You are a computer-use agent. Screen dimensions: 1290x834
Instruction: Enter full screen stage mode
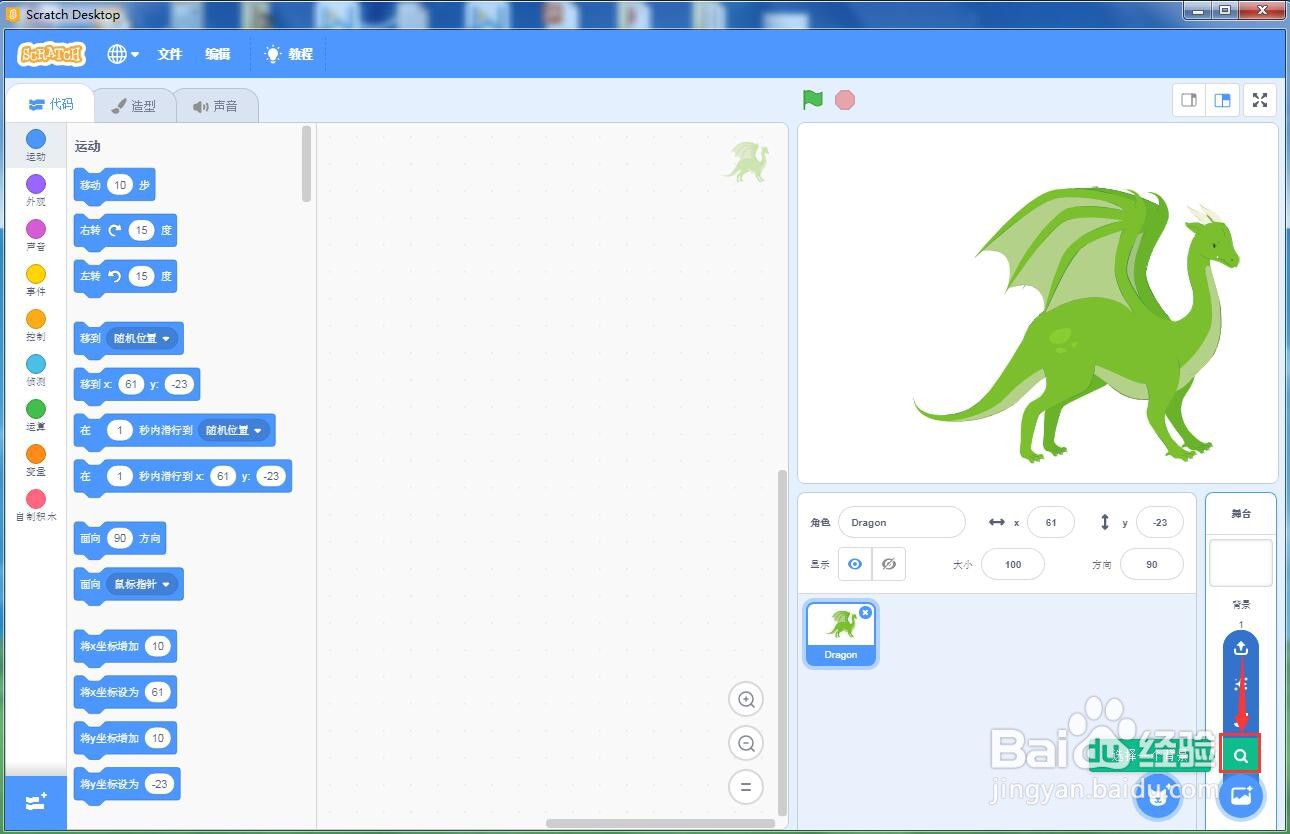(x=1260, y=100)
